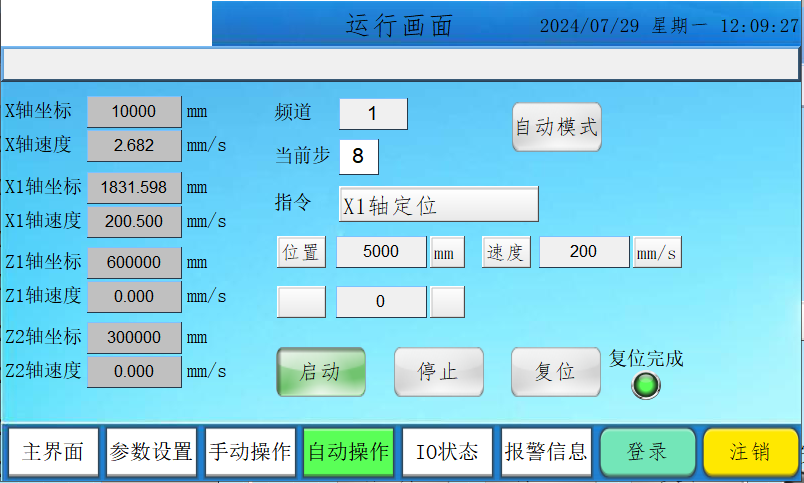
Task: Toggle the 自动模式 mode button
Action: [x=556, y=127]
